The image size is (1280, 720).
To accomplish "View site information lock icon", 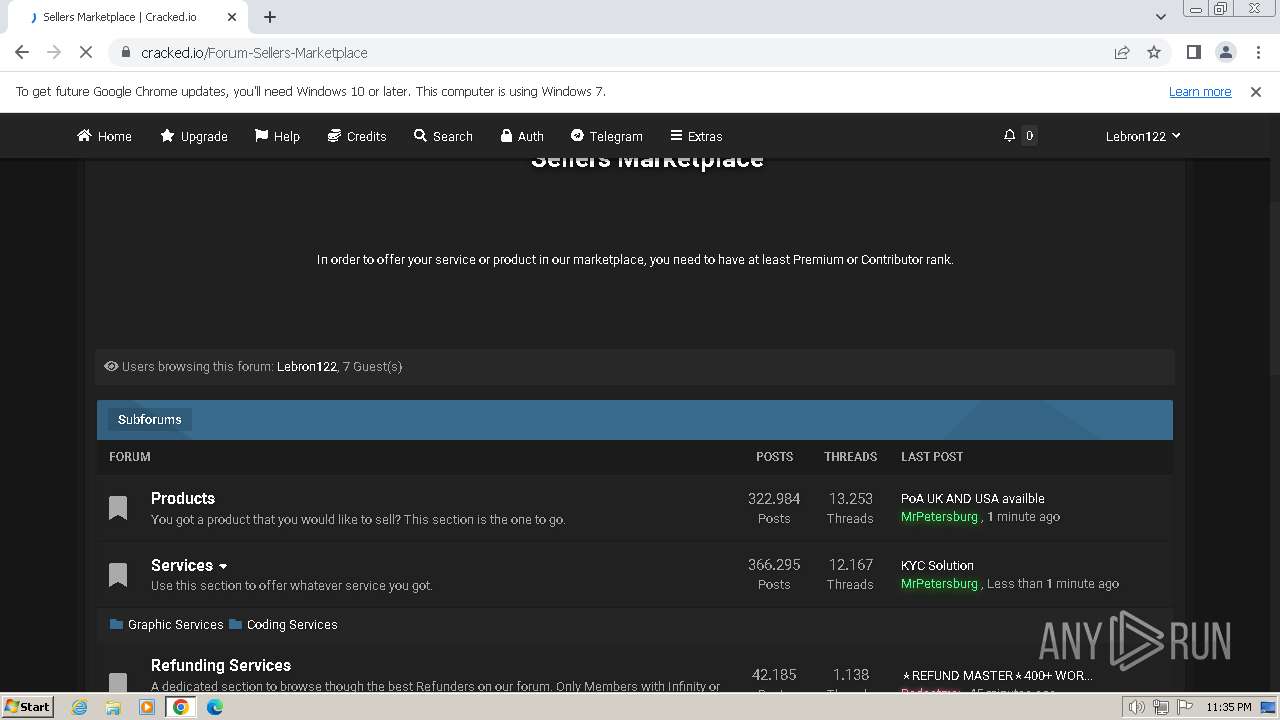I will pyautogui.click(x=125, y=52).
